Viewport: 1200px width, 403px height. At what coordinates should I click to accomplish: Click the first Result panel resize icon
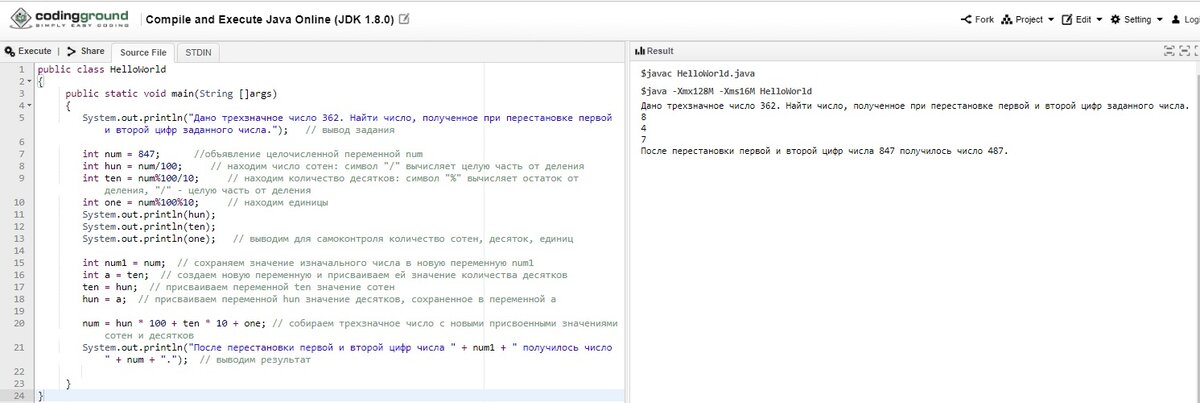(1170, 50)
